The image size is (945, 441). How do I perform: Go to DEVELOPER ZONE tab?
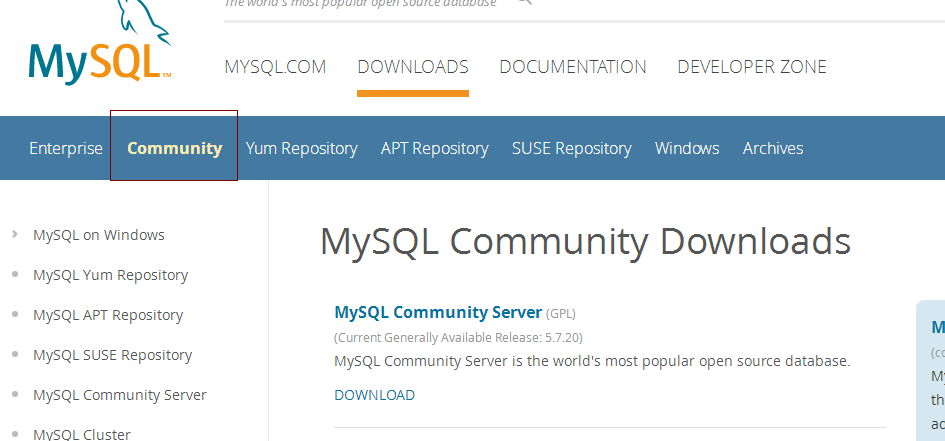coord(752,66)
